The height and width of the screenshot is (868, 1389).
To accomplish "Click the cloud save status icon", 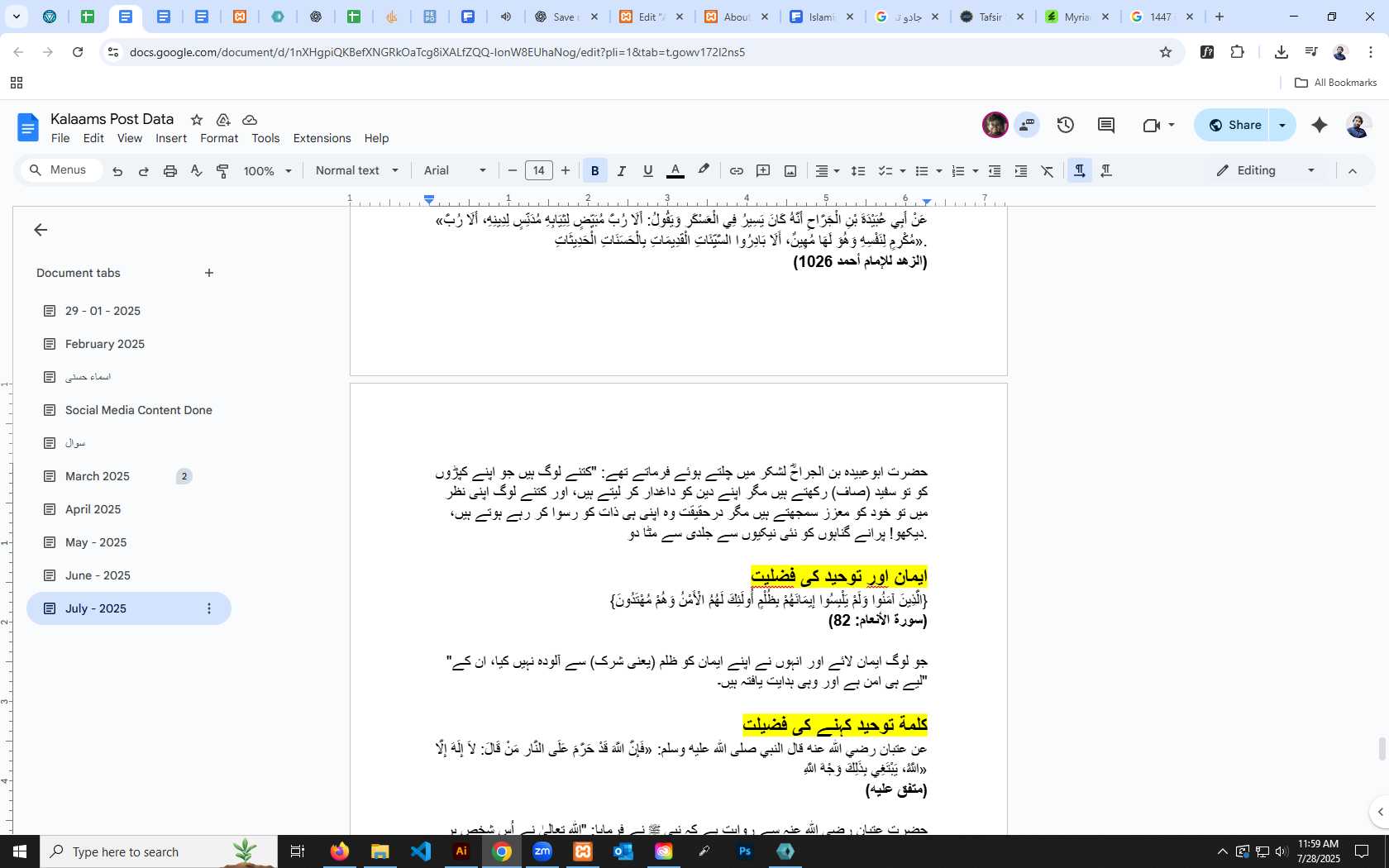I will pyautogui.click(x=250, y=120).
